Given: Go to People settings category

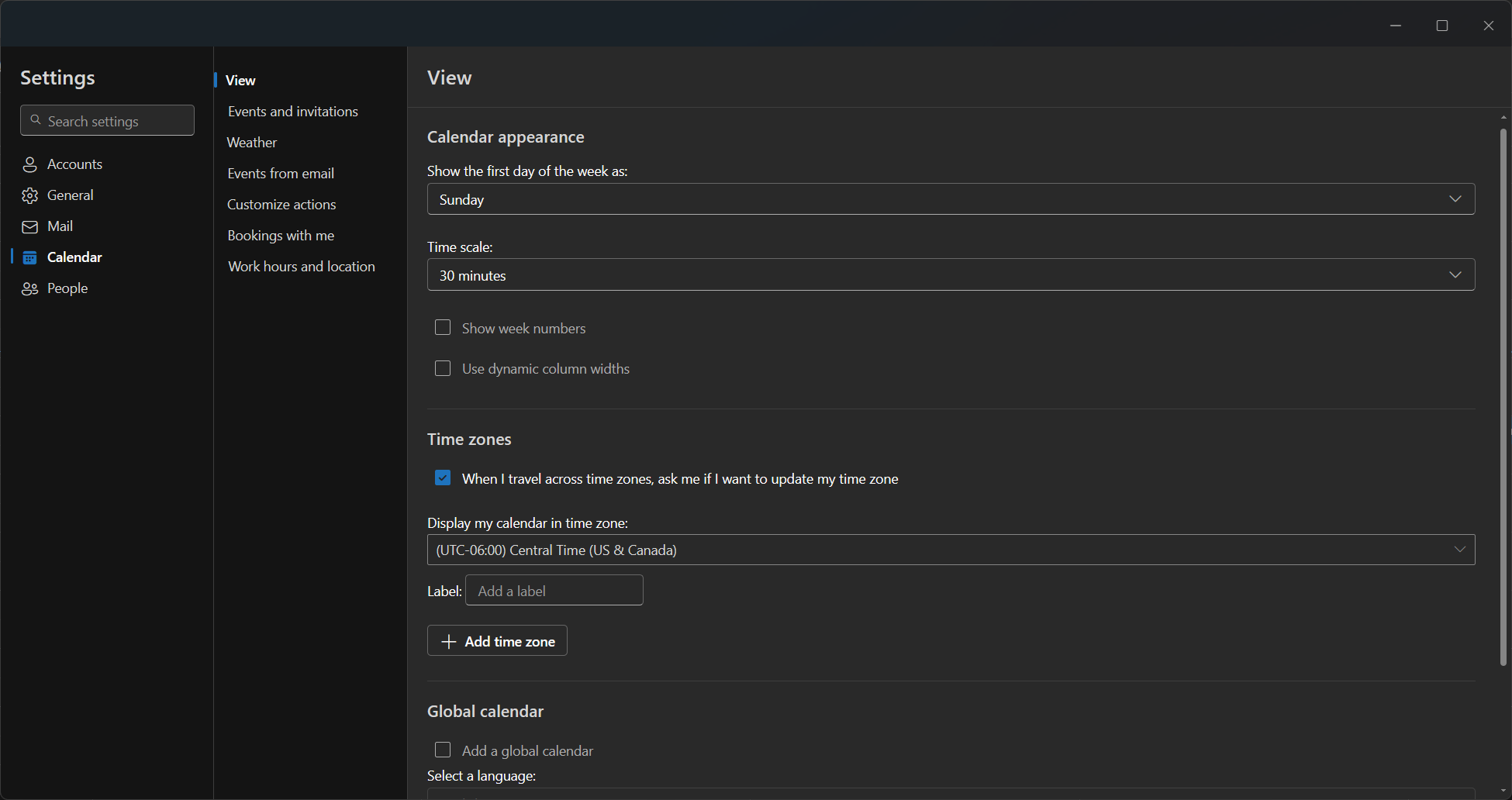Looking at the screenshot, I should 67,288.
